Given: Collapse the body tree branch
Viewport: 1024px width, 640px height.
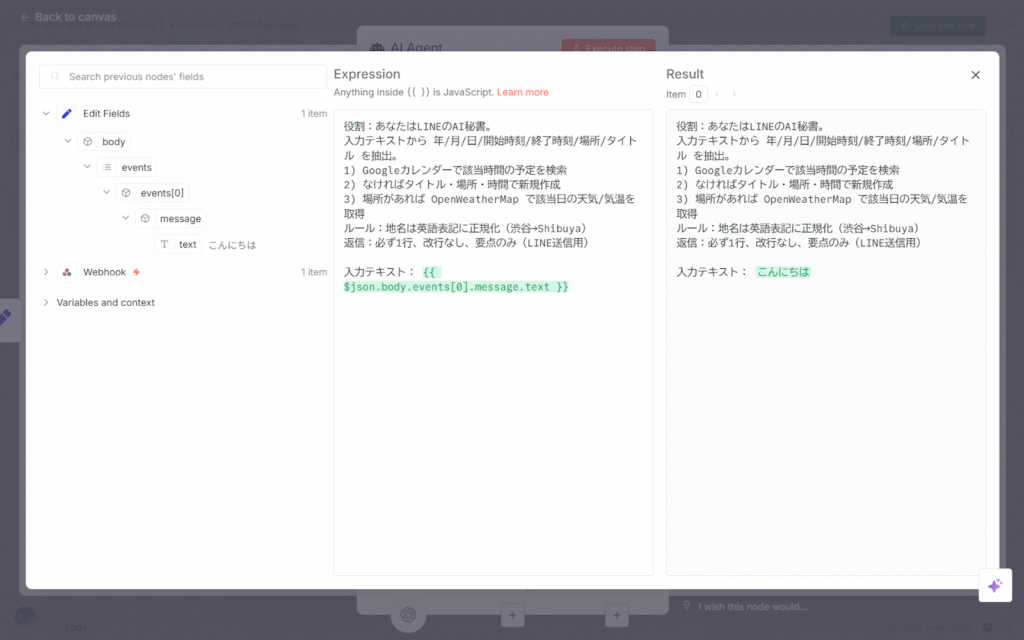Looking at the screenshot, I should click(68, 141).
